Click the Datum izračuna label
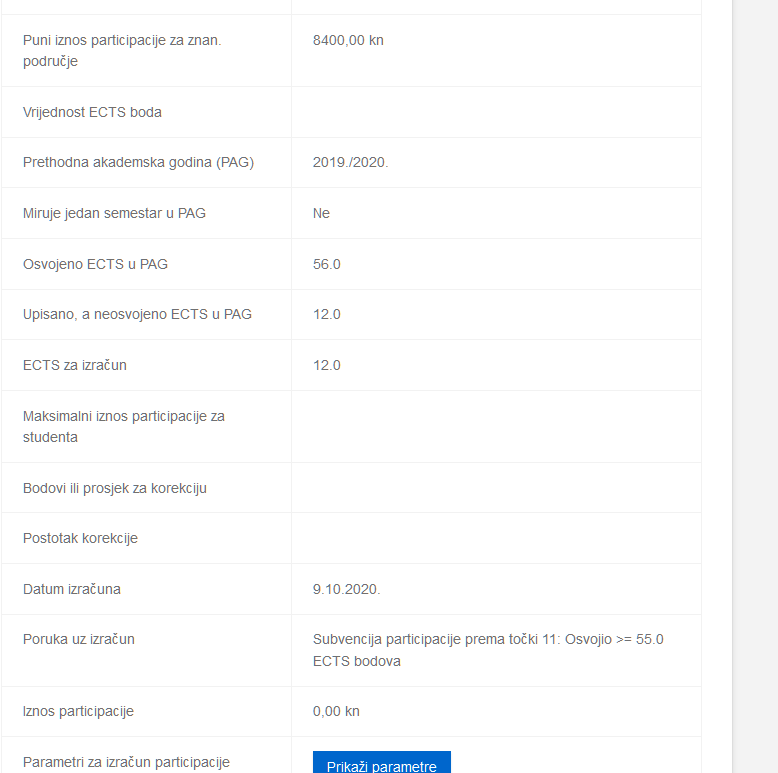 click(x=71, y=589)
